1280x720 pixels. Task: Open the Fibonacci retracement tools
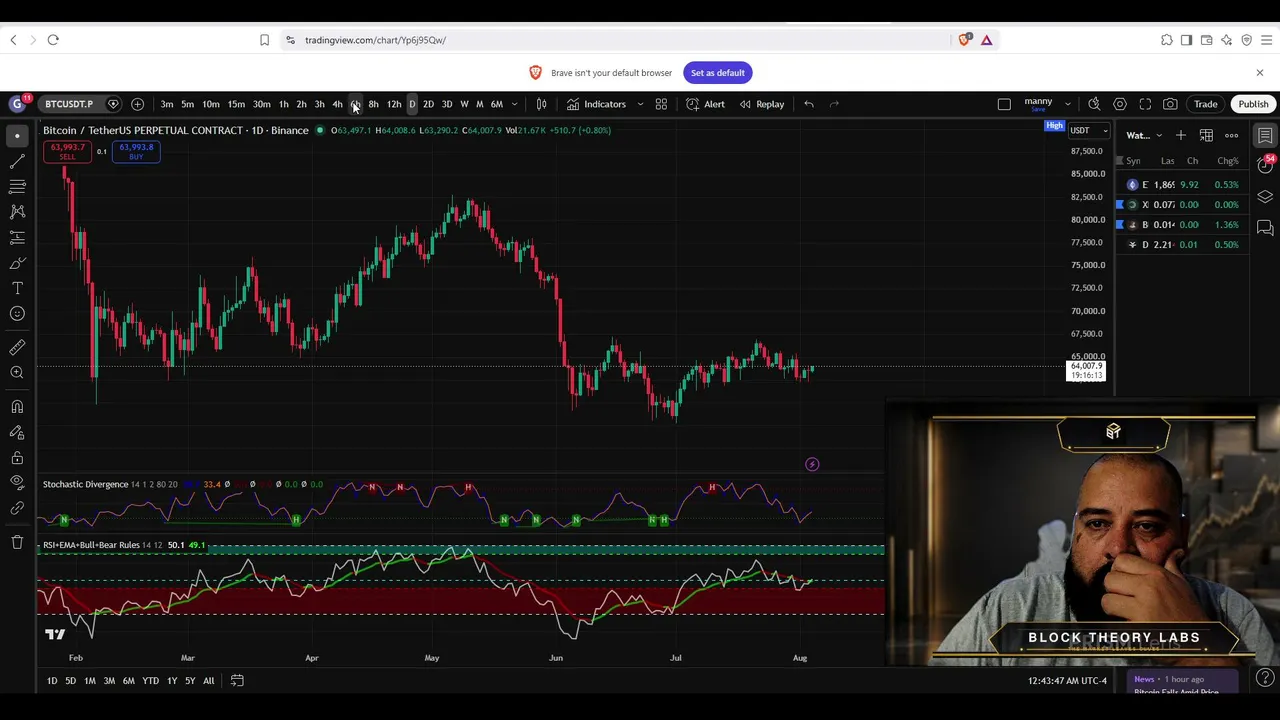tap(17, 187)
